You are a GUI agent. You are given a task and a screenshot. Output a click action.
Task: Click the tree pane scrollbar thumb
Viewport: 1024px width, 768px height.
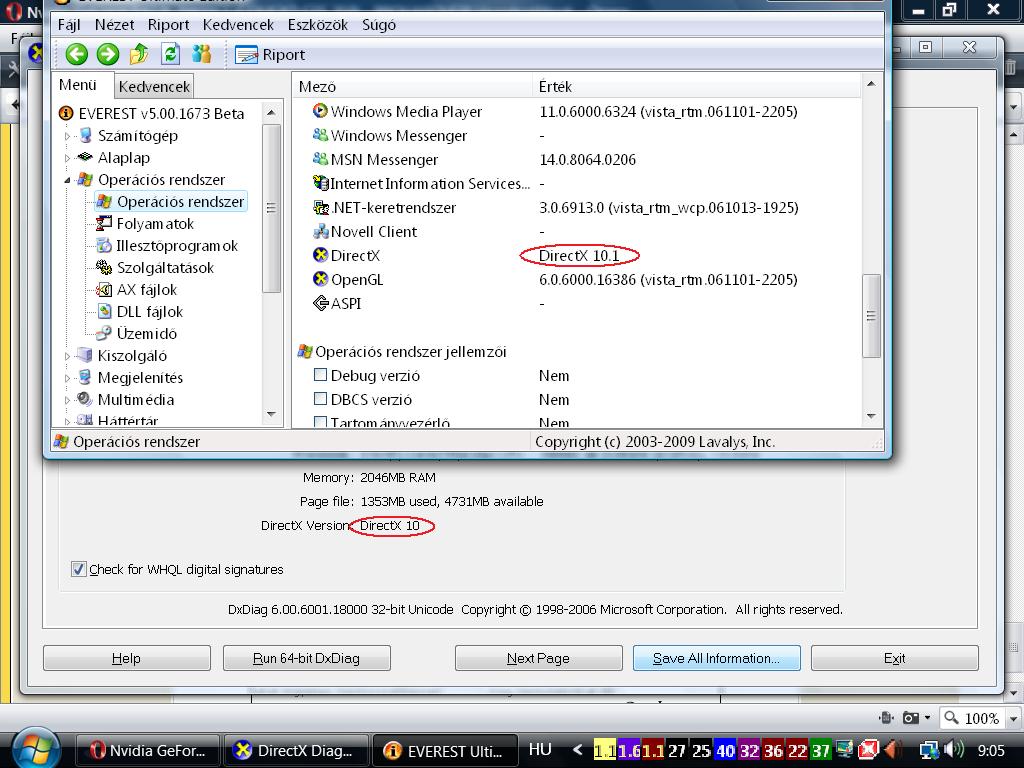(272, 208)
